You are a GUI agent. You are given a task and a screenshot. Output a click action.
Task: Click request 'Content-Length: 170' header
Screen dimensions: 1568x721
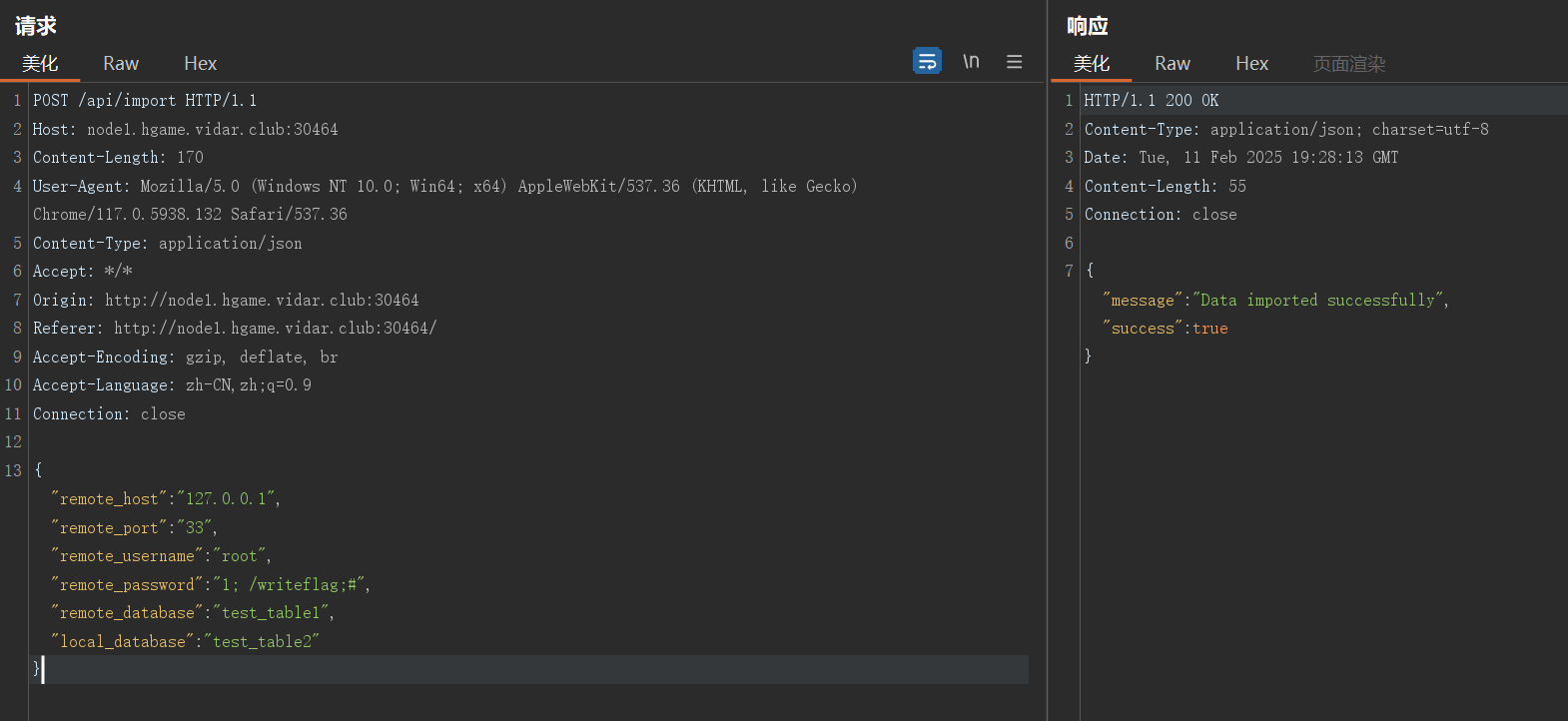[x=118, y=157]
